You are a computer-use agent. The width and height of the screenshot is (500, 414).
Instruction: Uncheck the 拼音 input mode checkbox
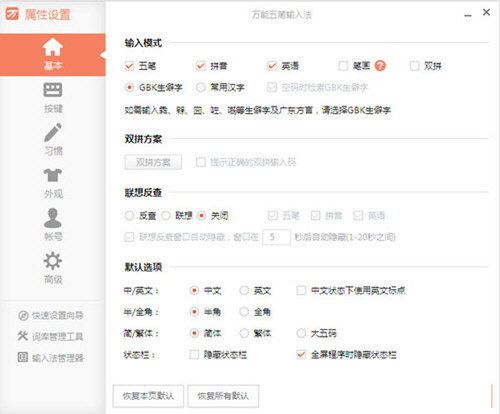201,66
